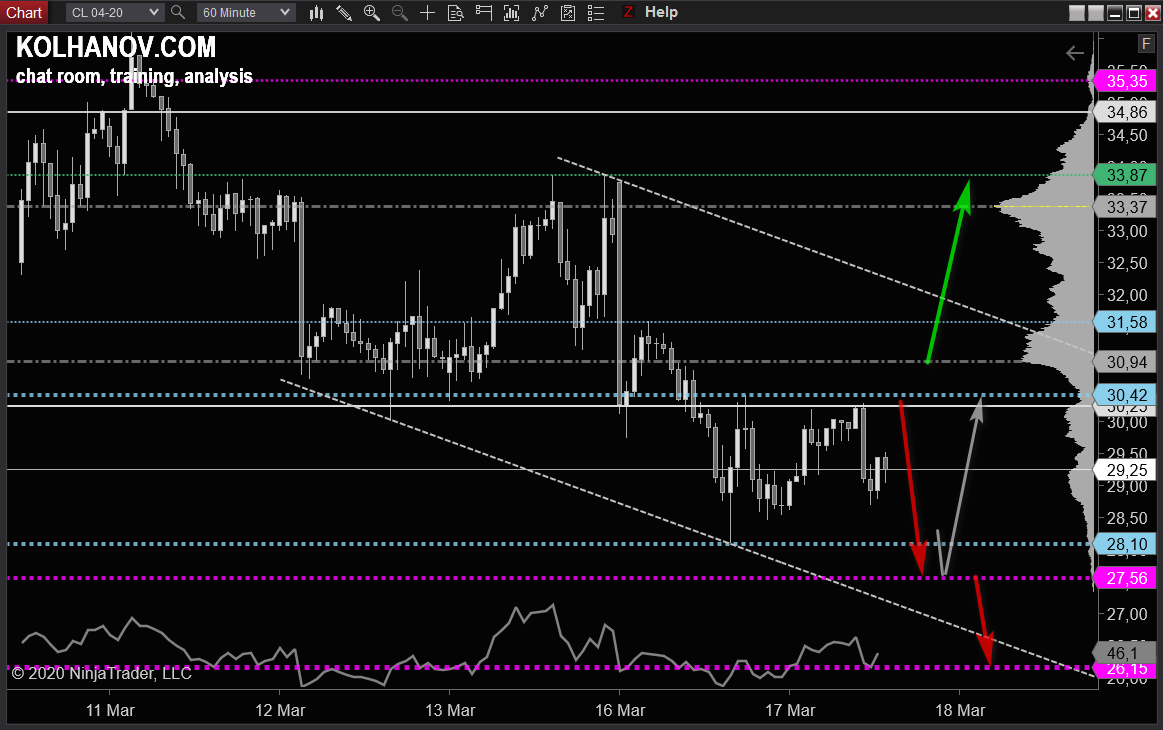Click the 46,1 indicator value label
The height and width of the screenshot is (730, 1163).
click(1124, 653)
